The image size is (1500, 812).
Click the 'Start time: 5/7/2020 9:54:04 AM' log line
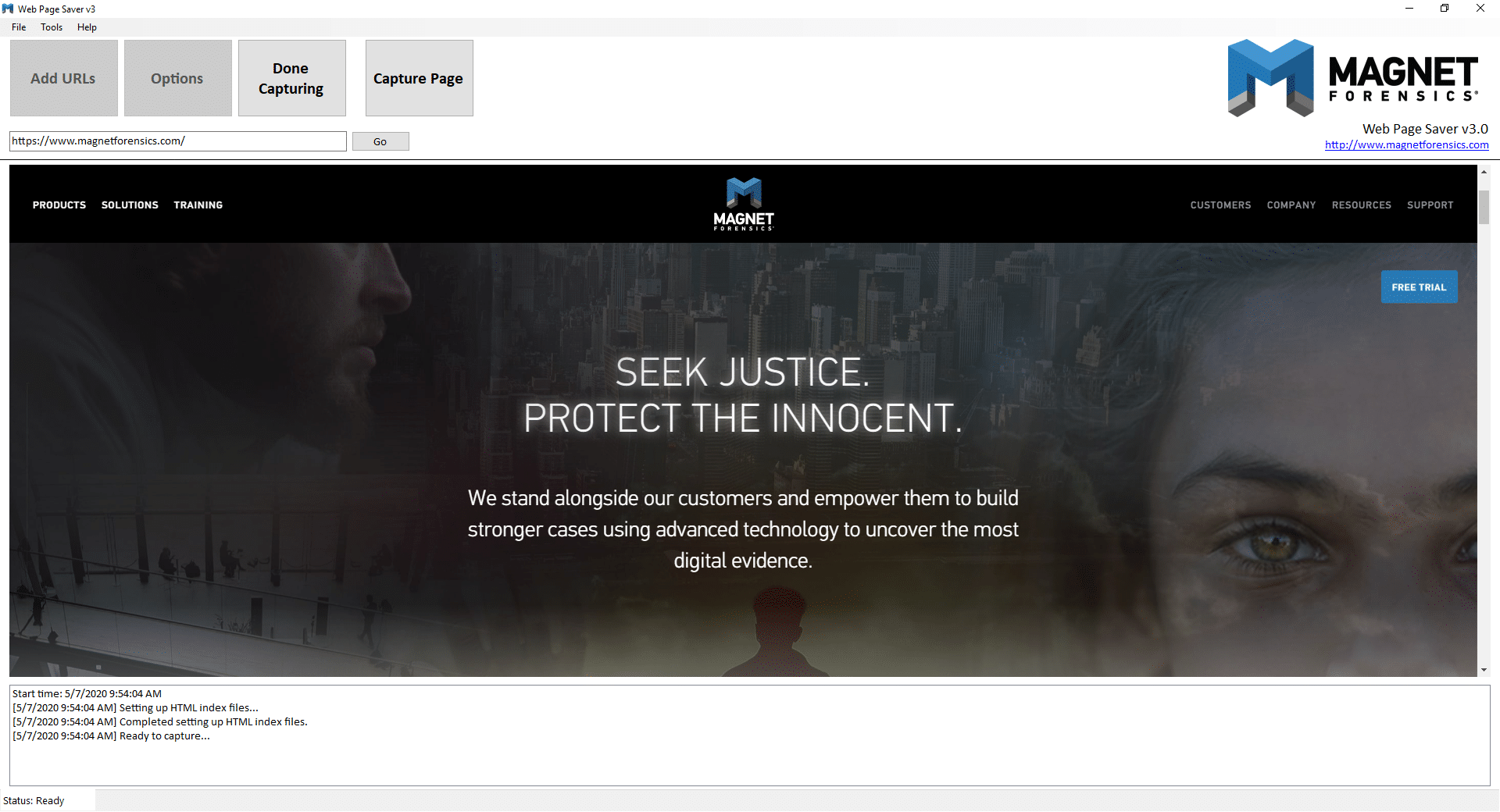click(x=87, y=694)
